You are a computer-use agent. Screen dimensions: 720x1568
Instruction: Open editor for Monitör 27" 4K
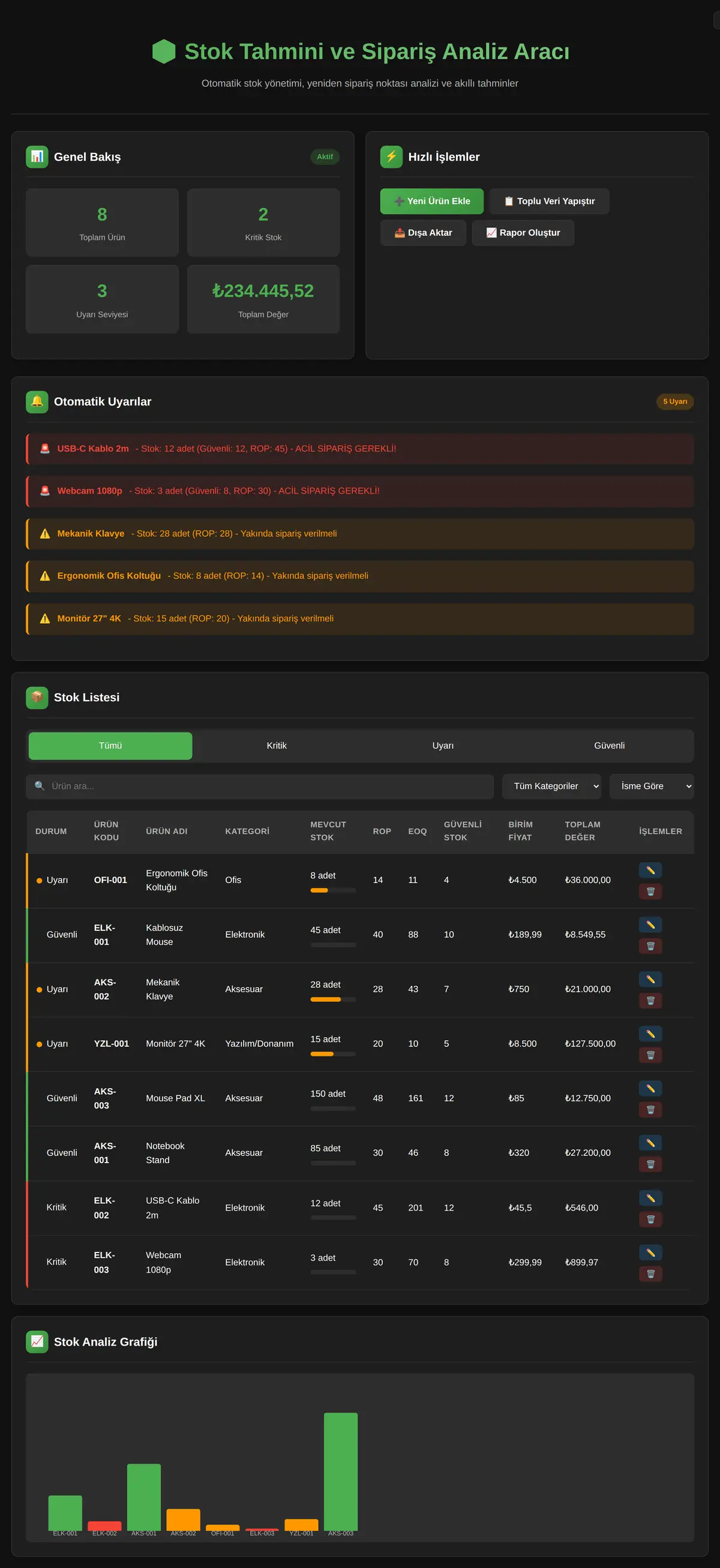coord(650,1034)
